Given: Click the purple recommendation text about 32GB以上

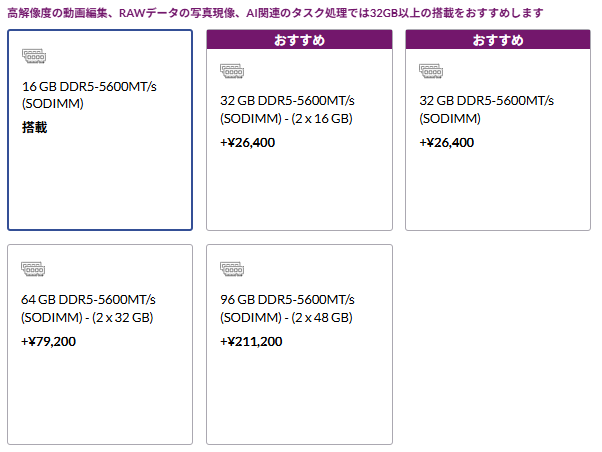Looking at the screenshot, I should coord(275,13).
